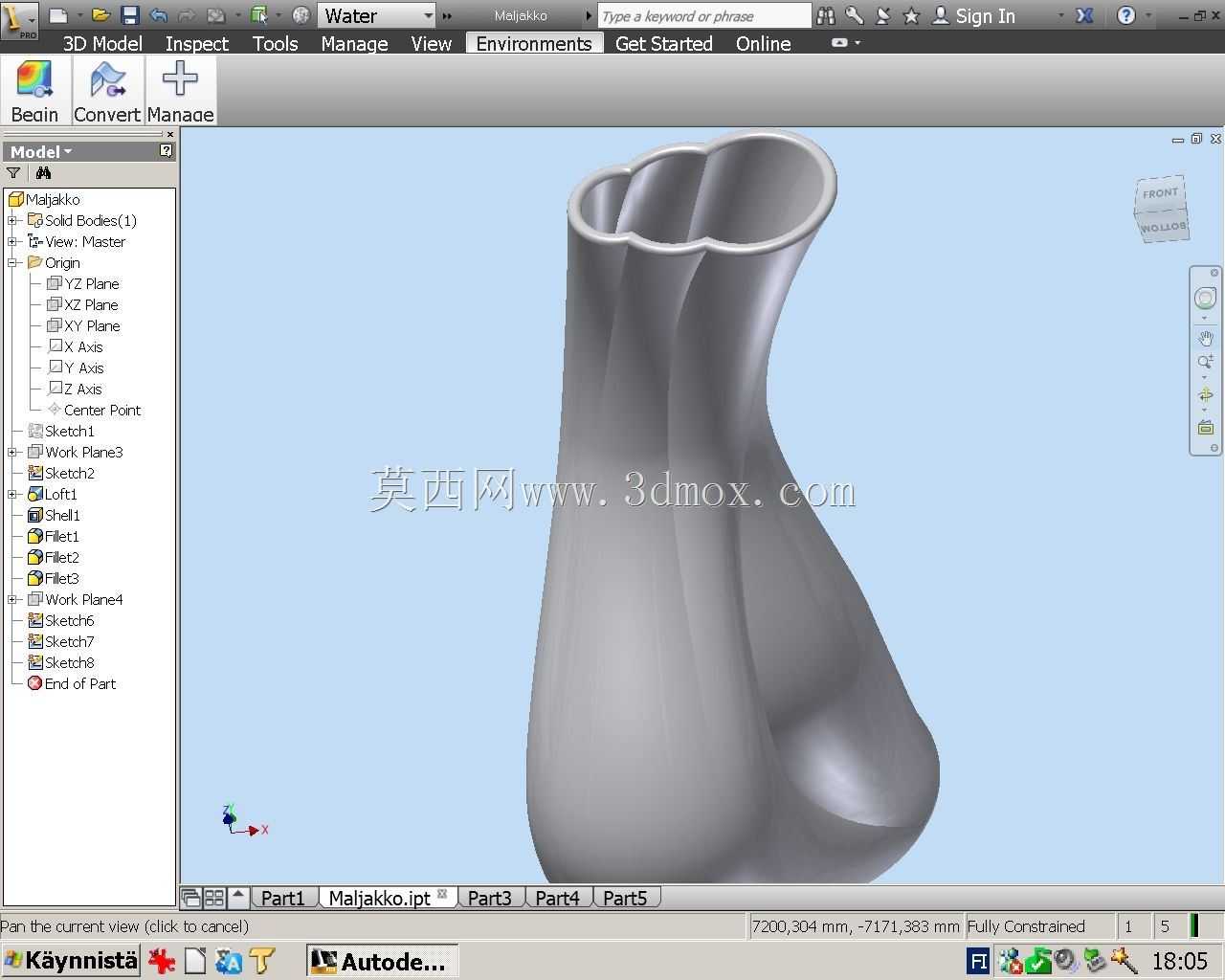Click the New file icon
The image size is (1225, 980).
[x=57, y=16]
